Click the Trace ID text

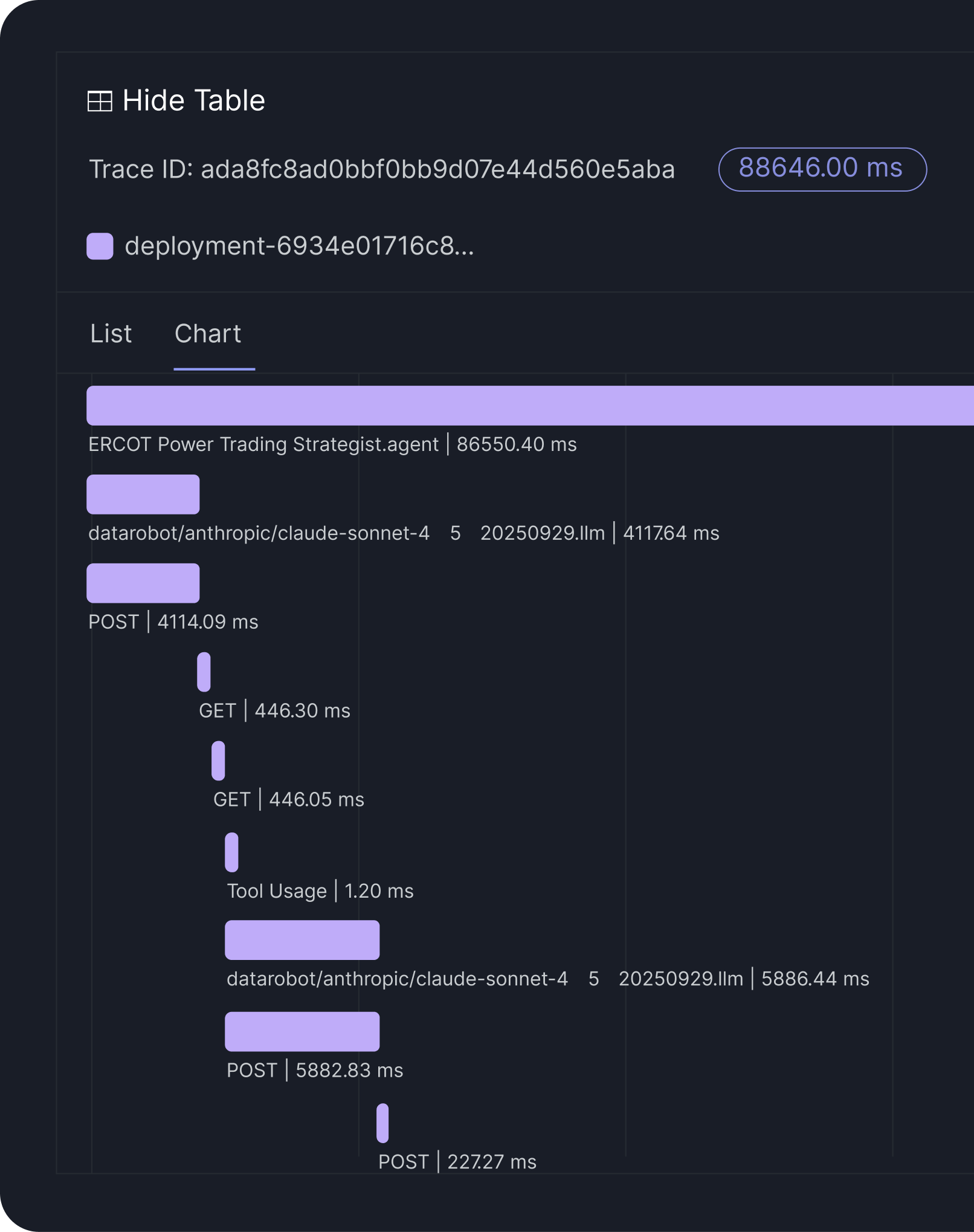(382, 169)
